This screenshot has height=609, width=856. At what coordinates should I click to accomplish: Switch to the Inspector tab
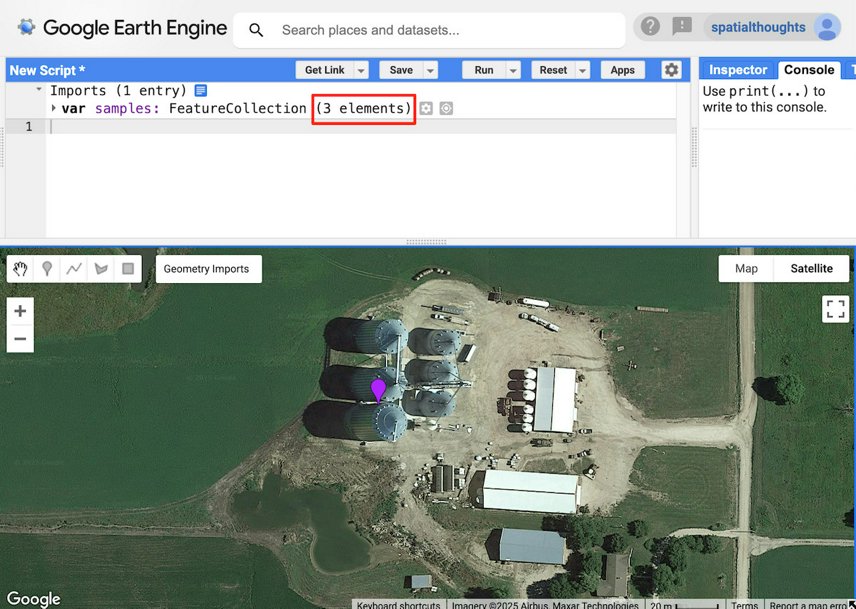[x=737, y=69]
